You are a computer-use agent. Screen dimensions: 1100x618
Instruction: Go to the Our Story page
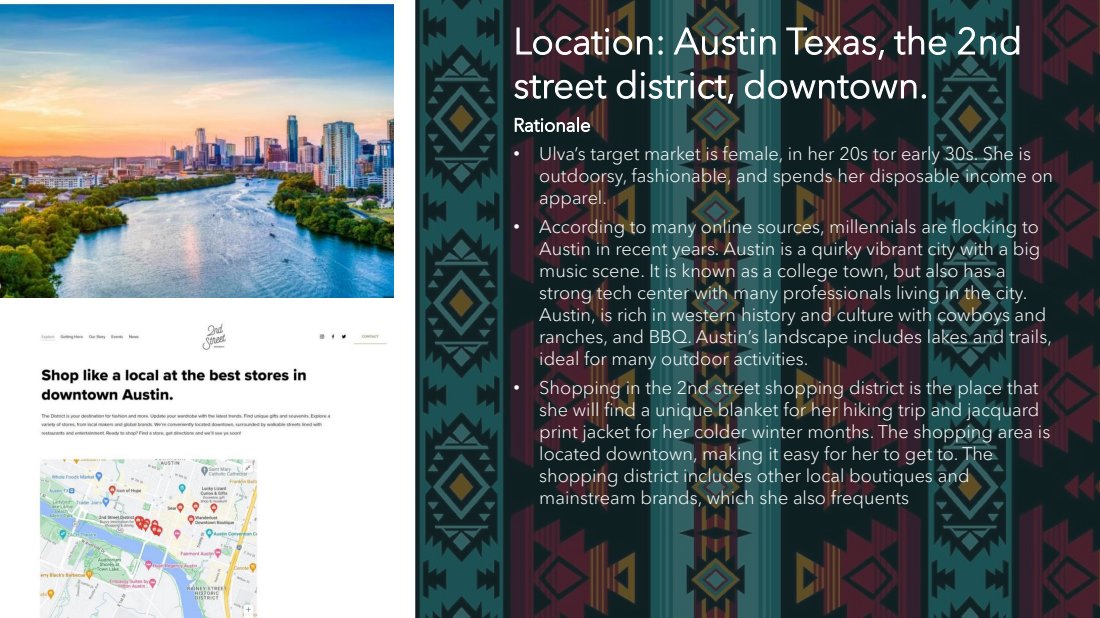pyautogui.click(x=96, y=337)
